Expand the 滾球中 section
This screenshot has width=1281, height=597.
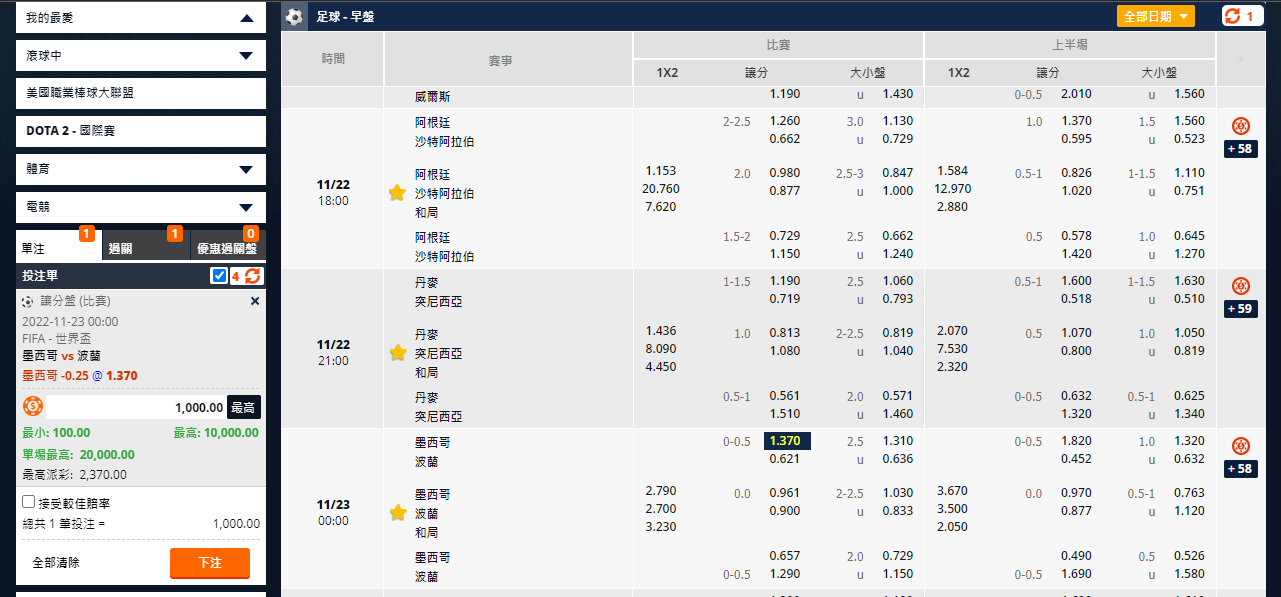(246, 56)
